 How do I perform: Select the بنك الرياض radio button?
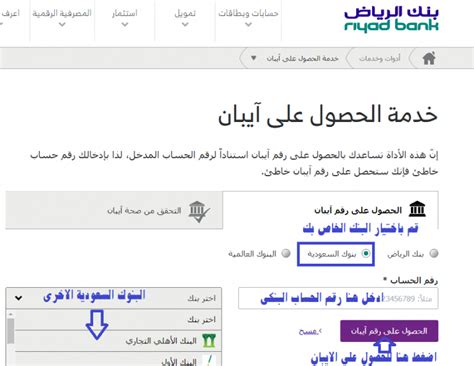pos(434,254)
